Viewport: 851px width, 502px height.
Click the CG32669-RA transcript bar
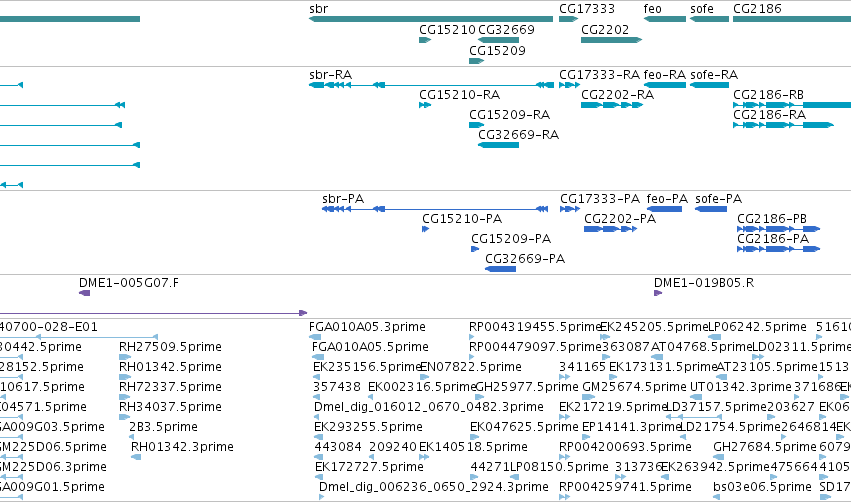pos(498,145)
